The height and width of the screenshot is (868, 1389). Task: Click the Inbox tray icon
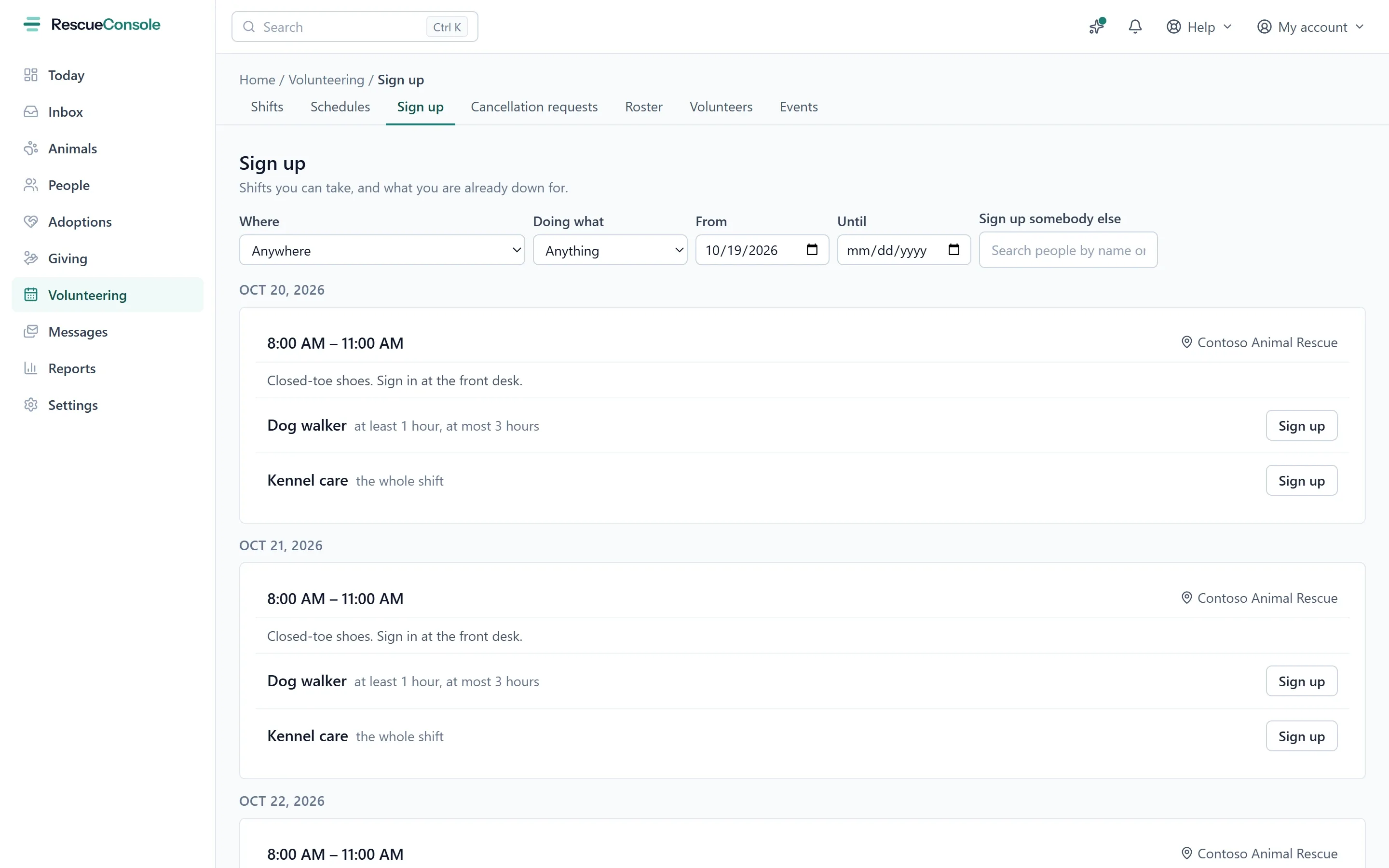(x=31, y=112)
